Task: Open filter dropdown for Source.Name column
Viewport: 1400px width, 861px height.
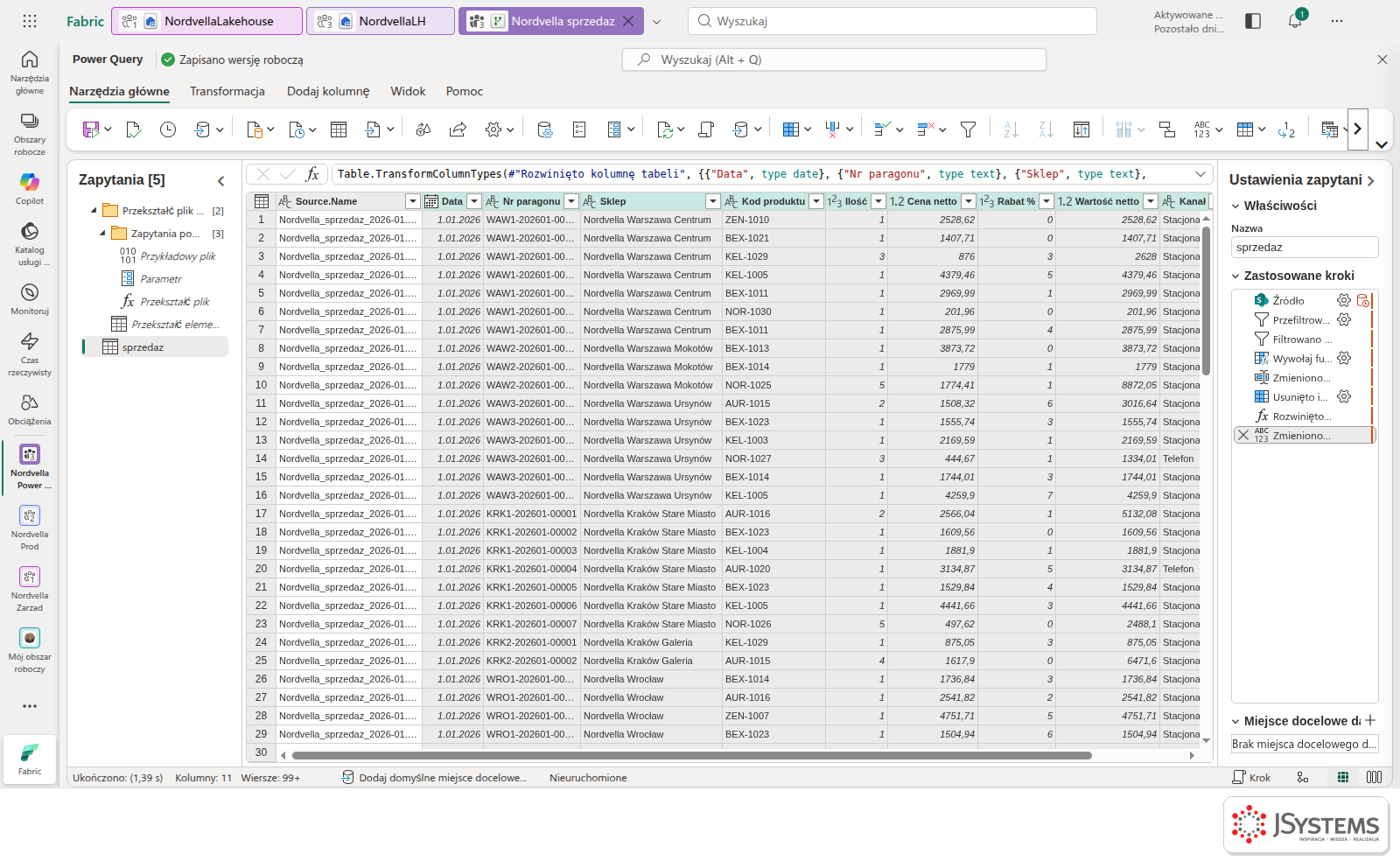Action: (x=413, y=201)
